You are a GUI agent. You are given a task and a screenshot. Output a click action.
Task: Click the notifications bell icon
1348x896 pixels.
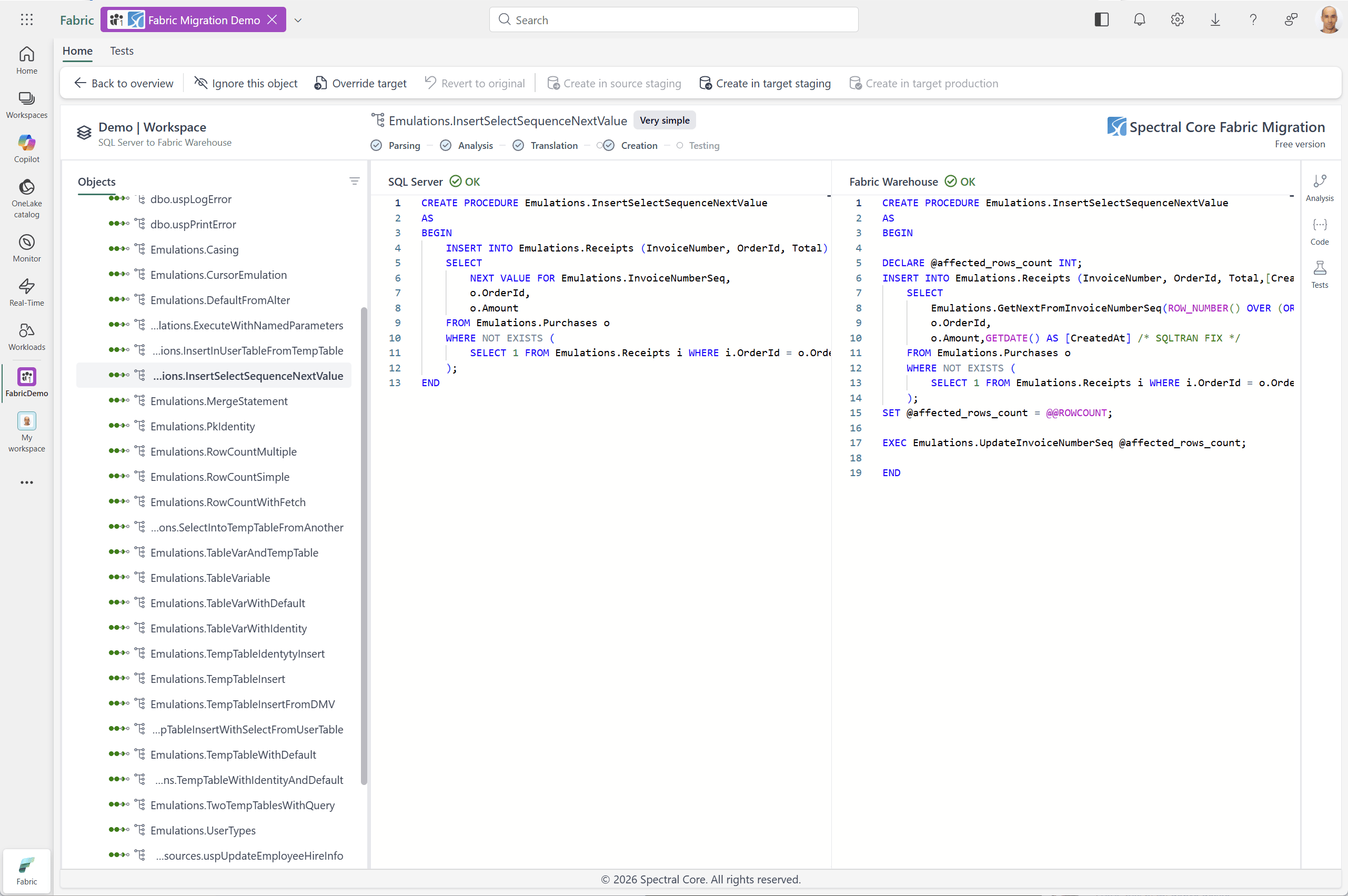(x=1139, y=20)
